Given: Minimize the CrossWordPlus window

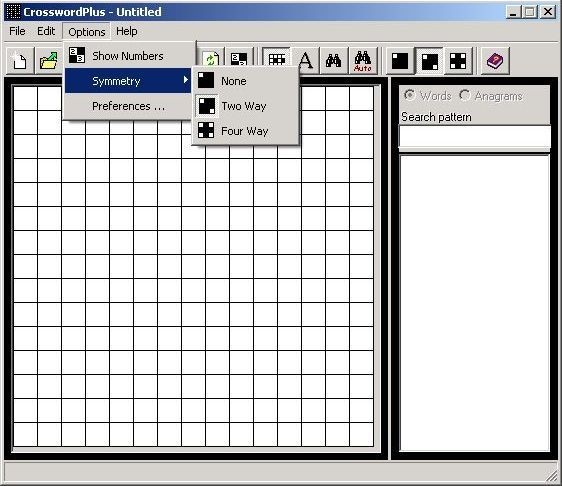Looking at the screenshot, I should pyautogui.click(x=513, y=12).
